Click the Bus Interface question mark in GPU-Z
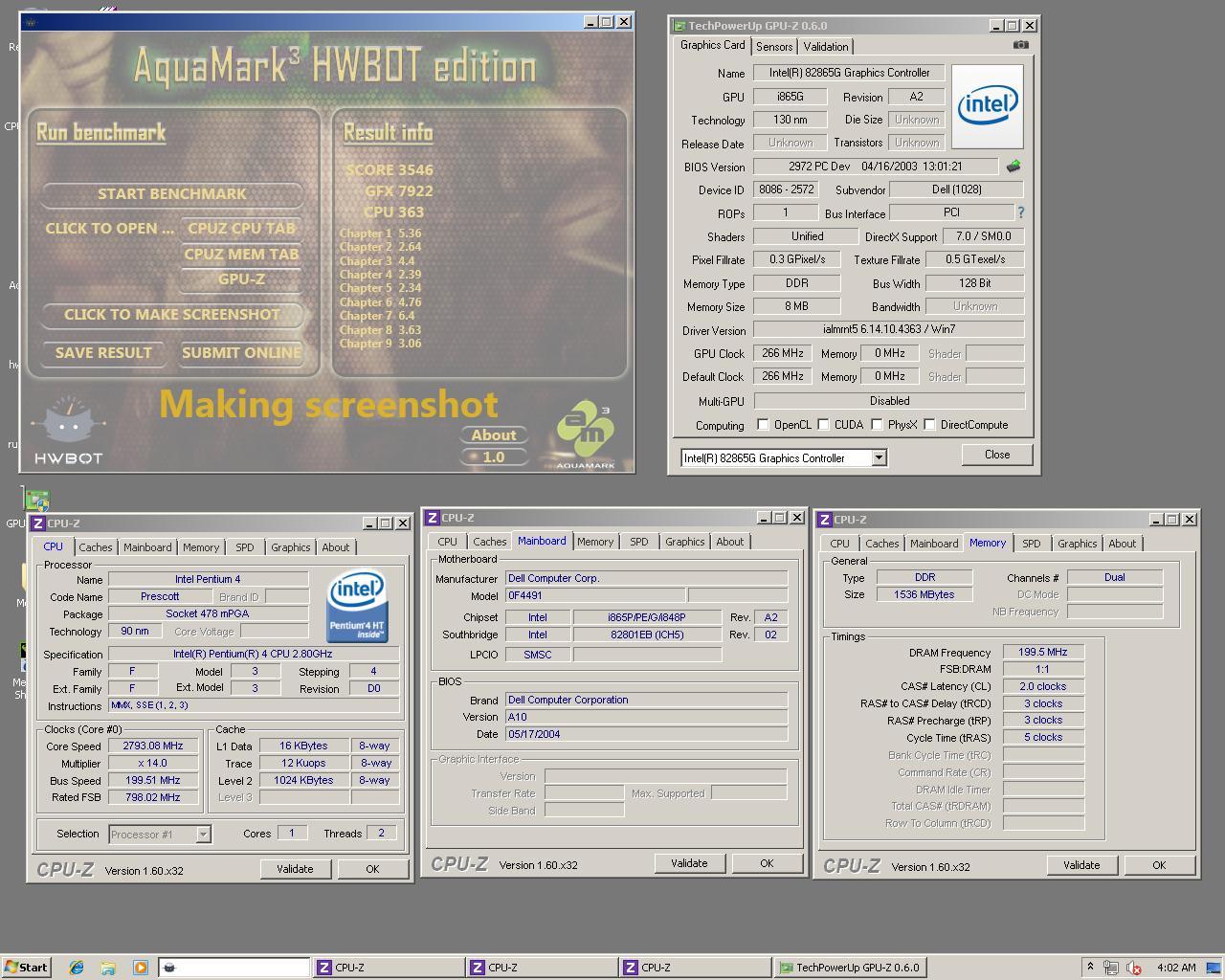The height and width of the screenshot is (980, 1225). point(1020,212)
